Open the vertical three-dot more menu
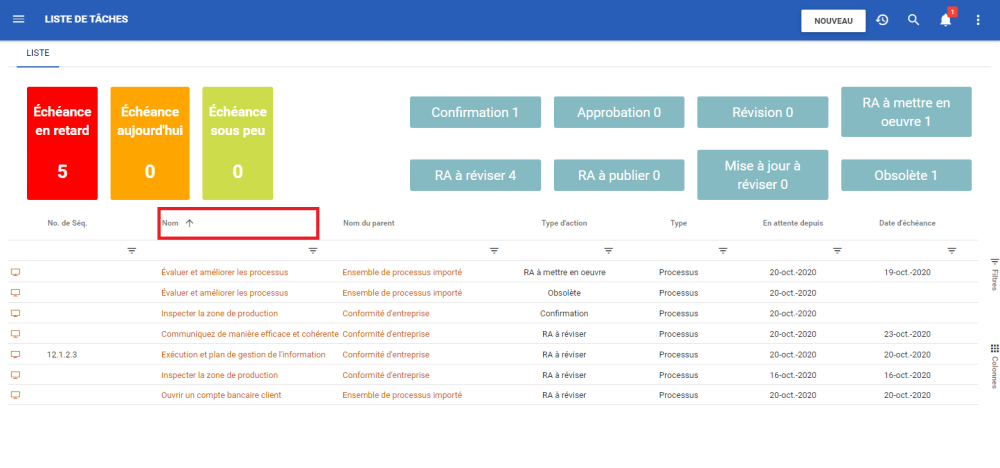Screen dimensions: 1000x468 978,20
